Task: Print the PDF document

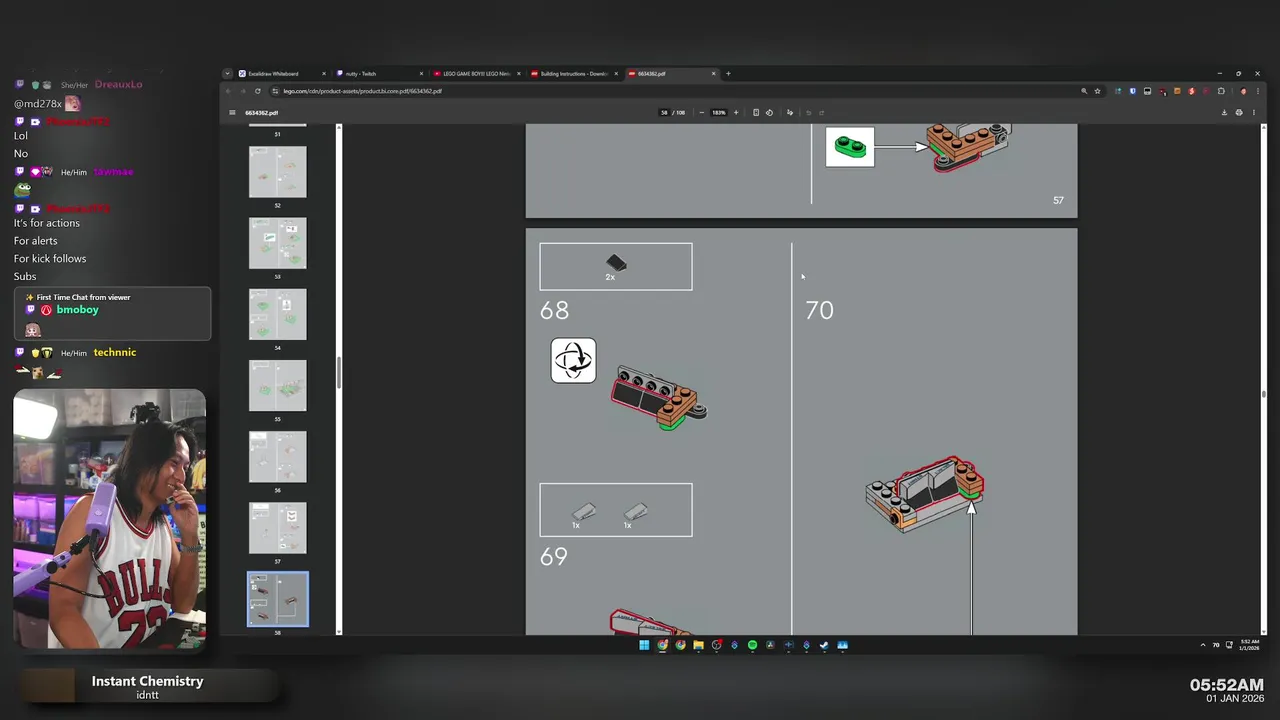Action: point(1239,113)
